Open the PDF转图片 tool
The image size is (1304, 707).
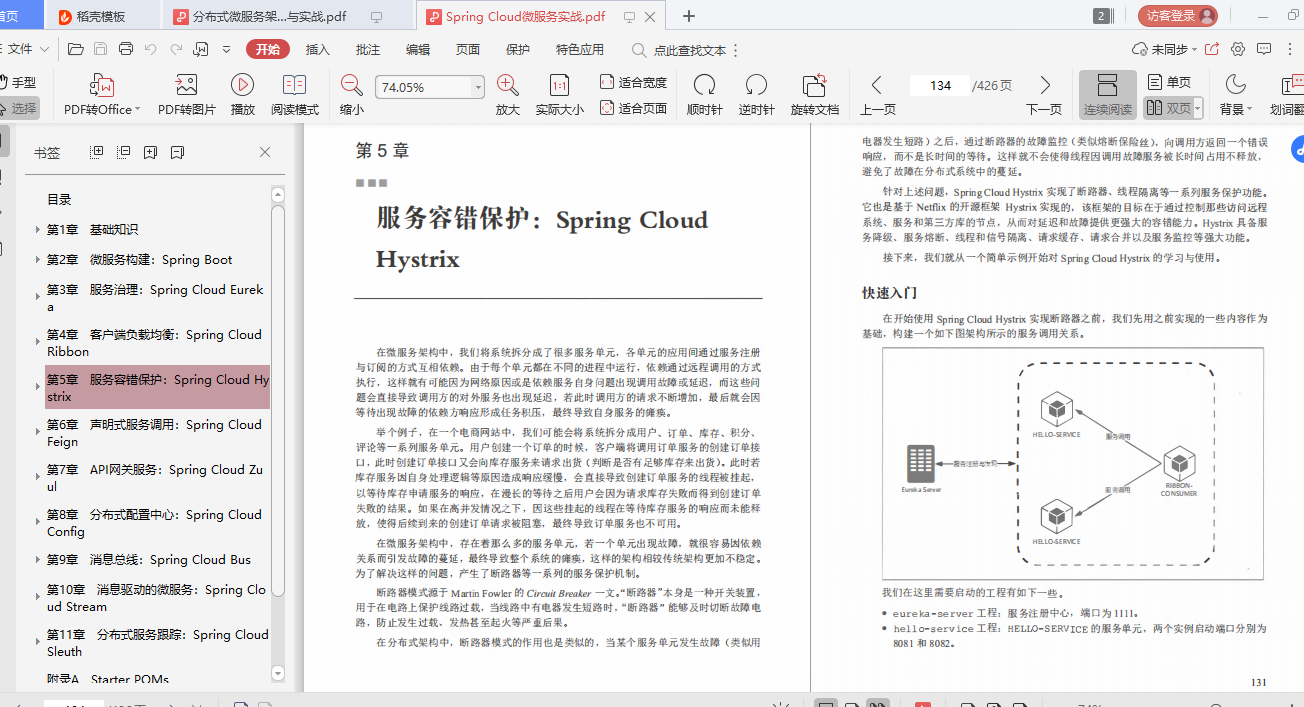(x=186, y=96)
